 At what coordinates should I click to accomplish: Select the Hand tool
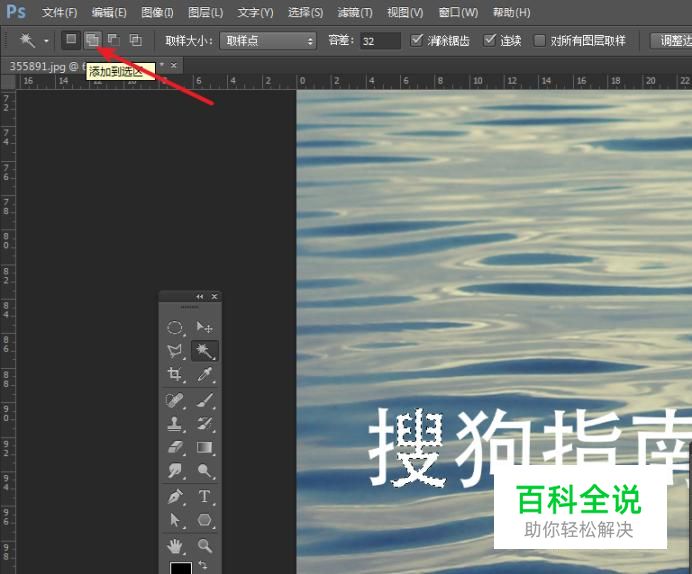(175, 546)
